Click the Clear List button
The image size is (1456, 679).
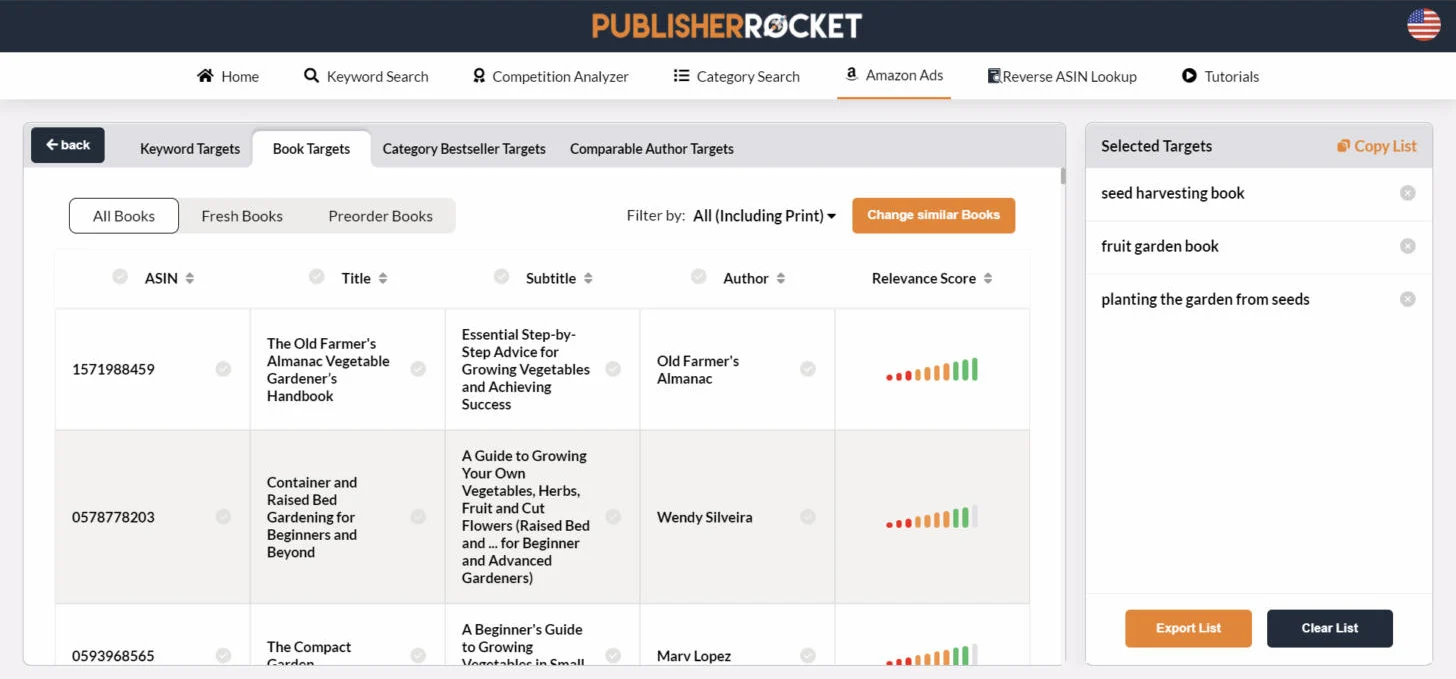[x=1330, y=628]
